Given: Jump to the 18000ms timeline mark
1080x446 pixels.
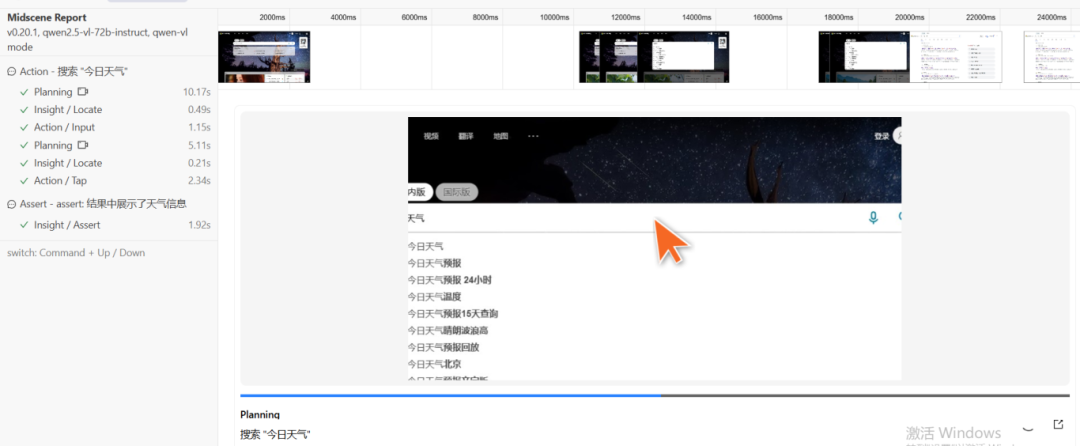Looking at the screenshot, I should tap(838, 17).
